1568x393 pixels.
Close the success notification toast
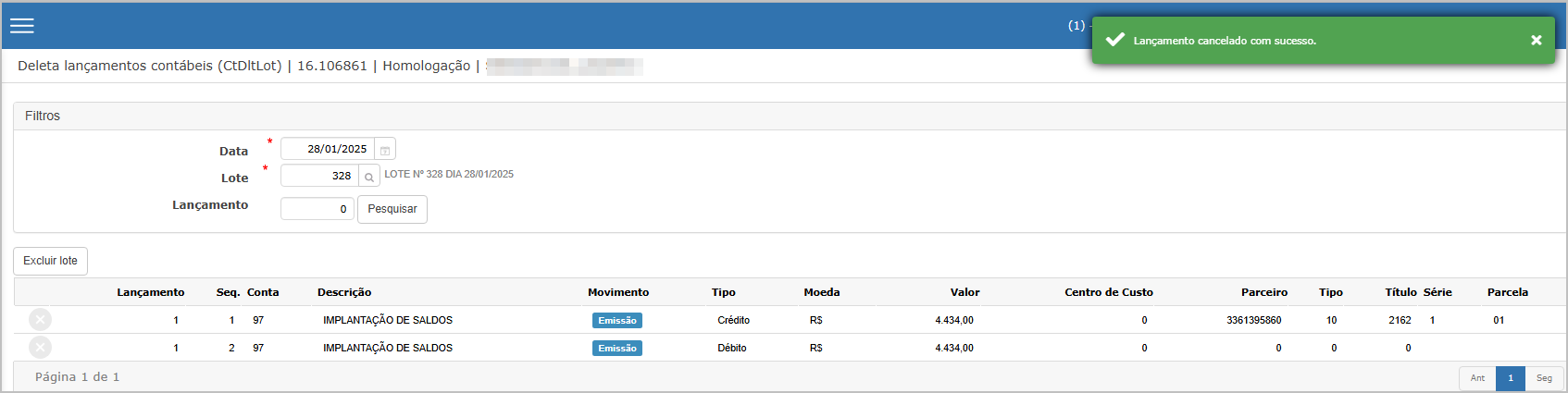tap(1536, 41)
